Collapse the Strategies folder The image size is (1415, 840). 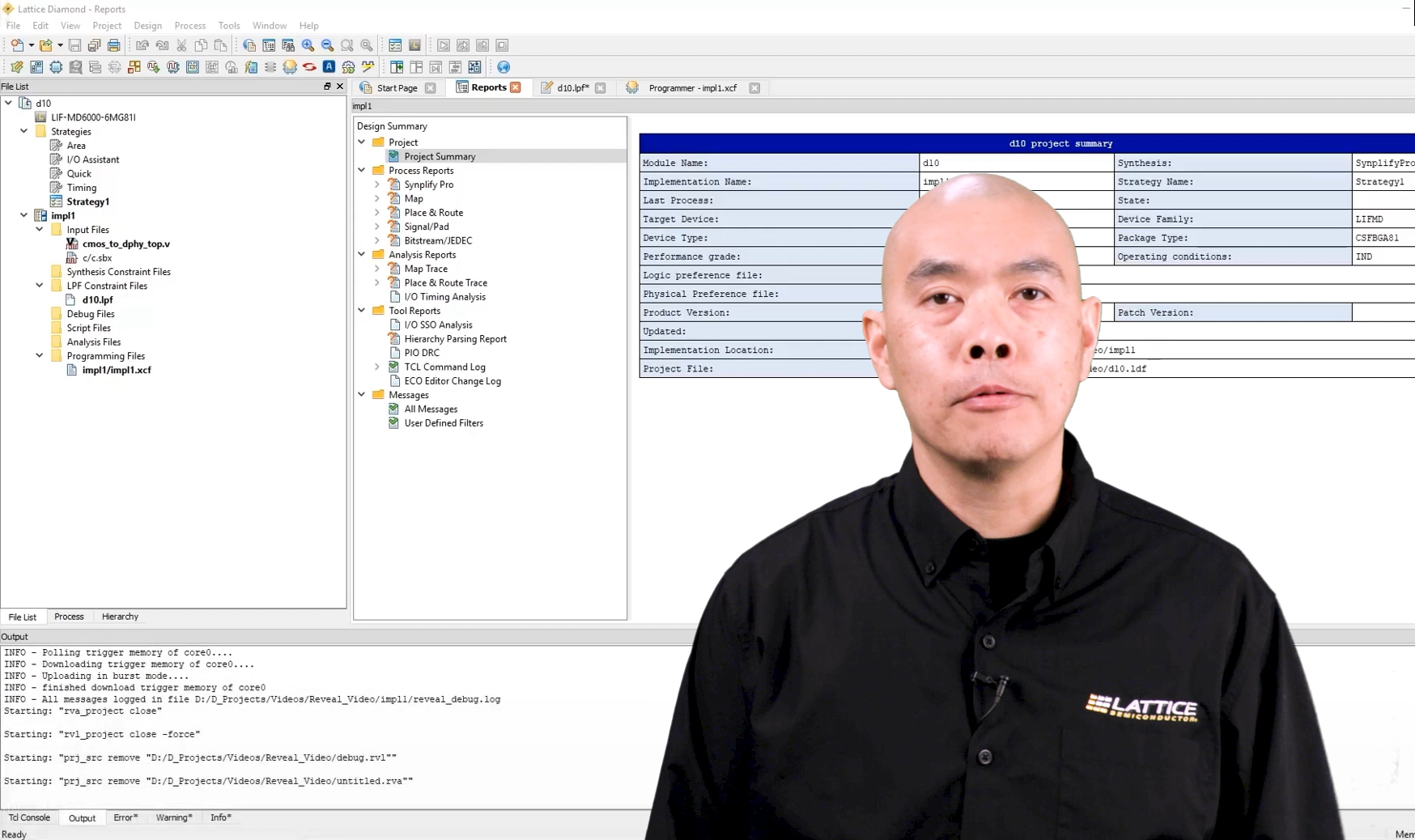tap(24, 131)
